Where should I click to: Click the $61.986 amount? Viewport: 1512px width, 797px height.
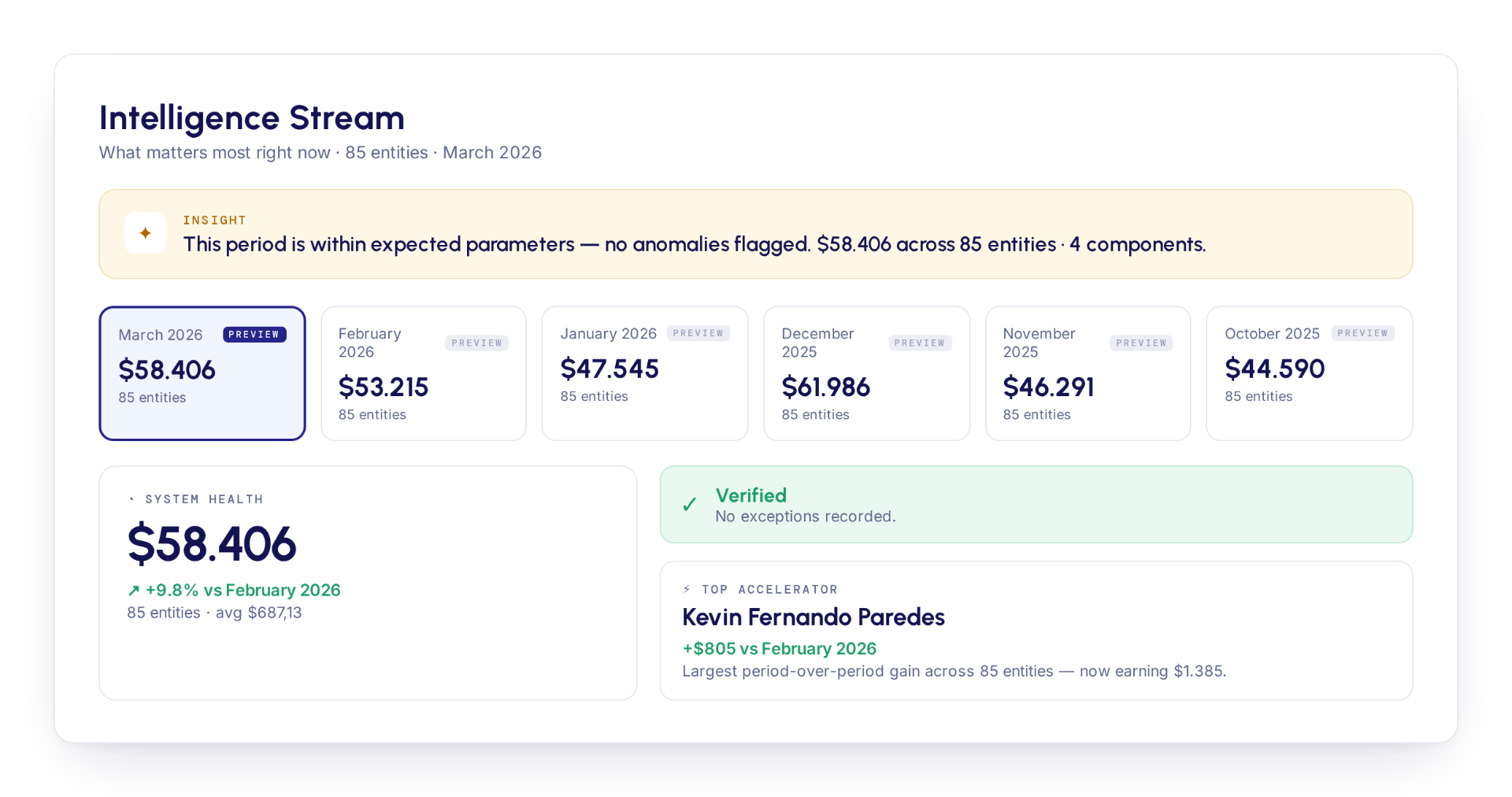pyautogui.click(x=826, y=387)
